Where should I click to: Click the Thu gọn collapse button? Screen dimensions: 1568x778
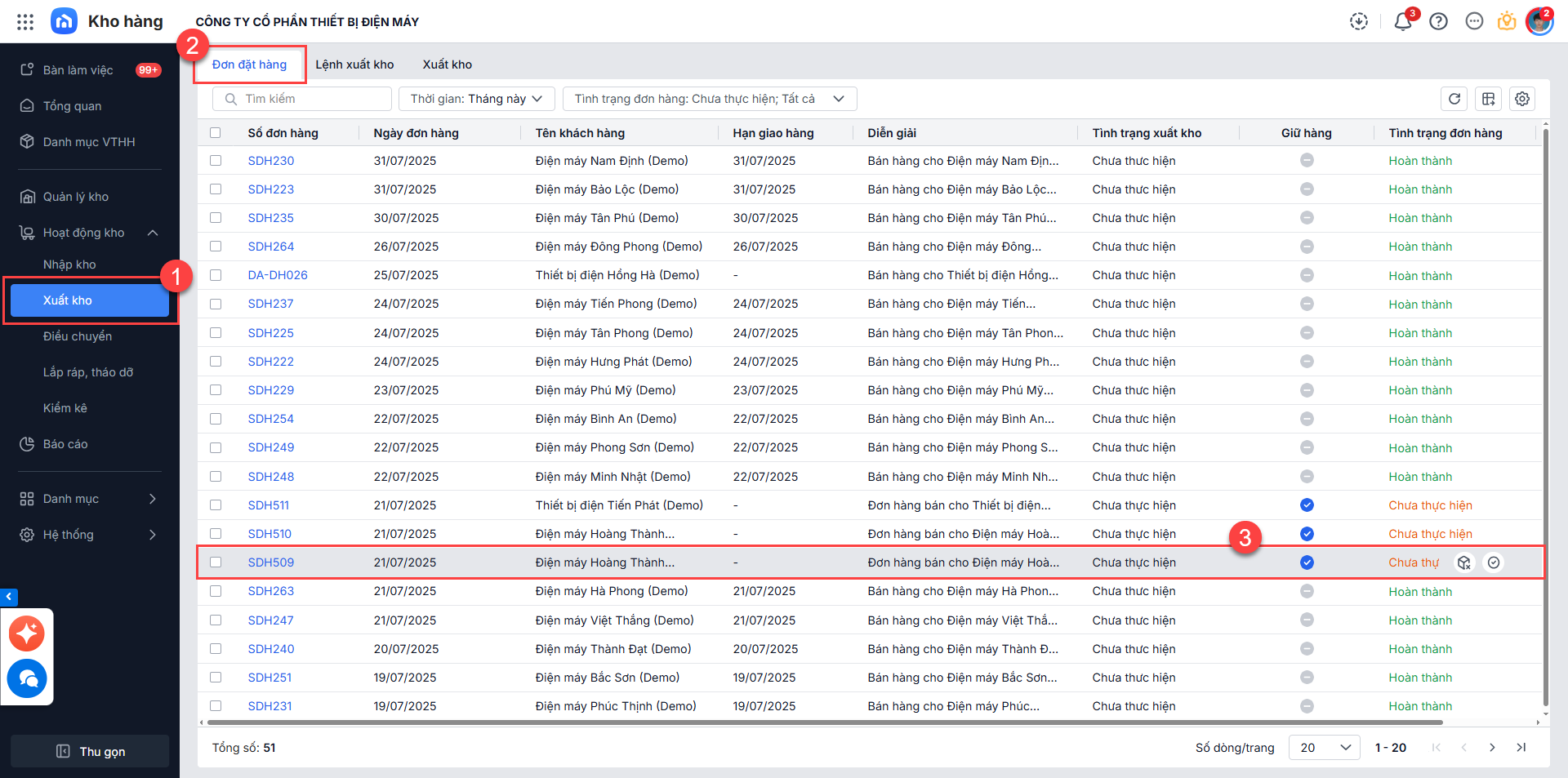click(x=90, y=751)
